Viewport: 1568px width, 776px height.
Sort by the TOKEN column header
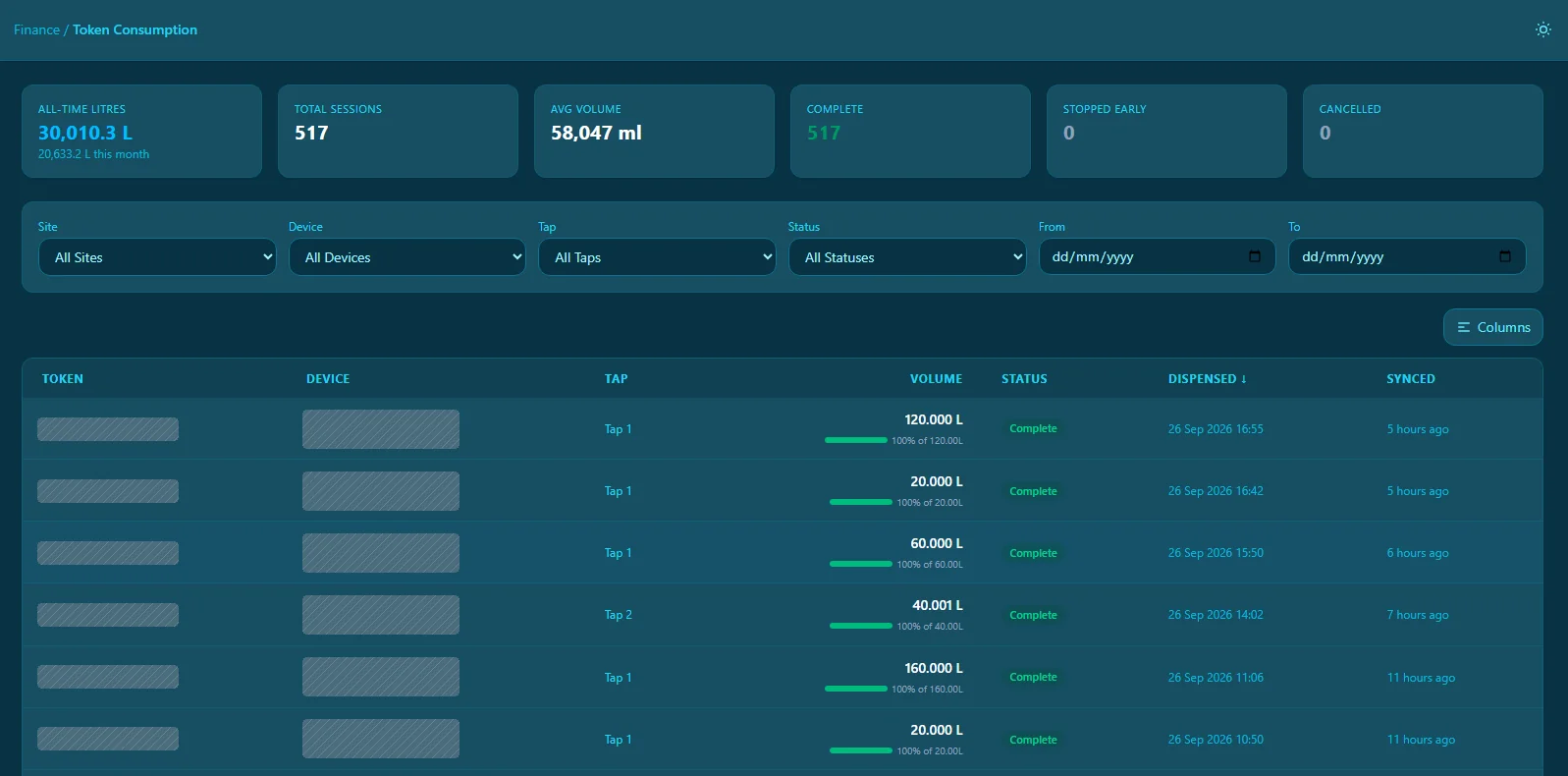pyautogui.click(x=63, y=378)
